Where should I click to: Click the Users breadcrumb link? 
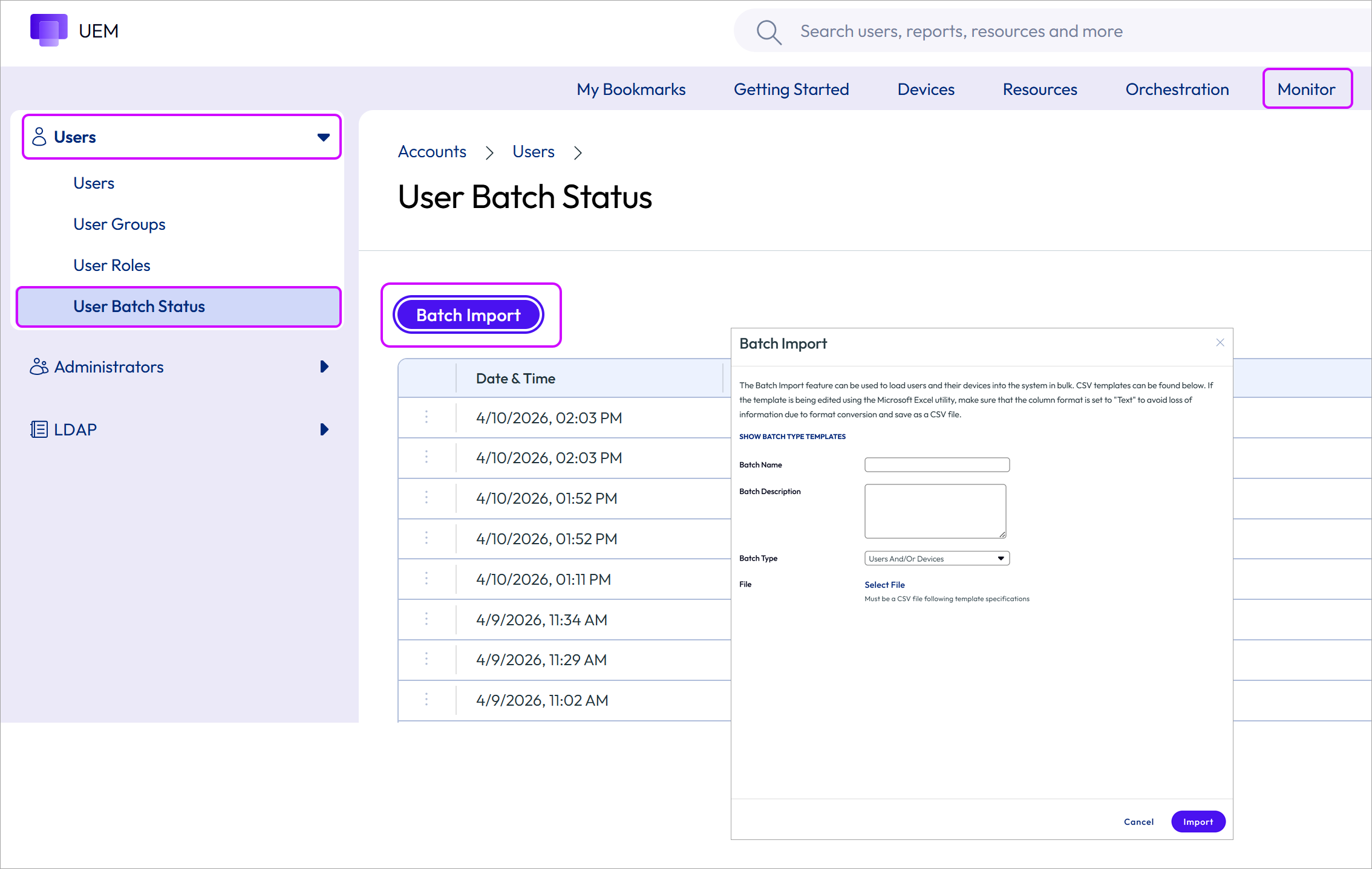(534, 152)
